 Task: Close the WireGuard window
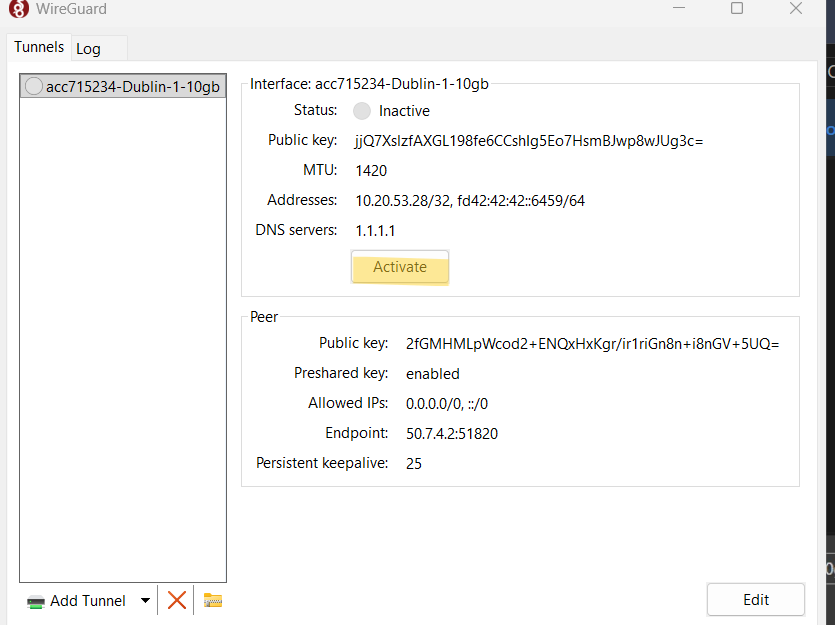click(x=796, y=8)
